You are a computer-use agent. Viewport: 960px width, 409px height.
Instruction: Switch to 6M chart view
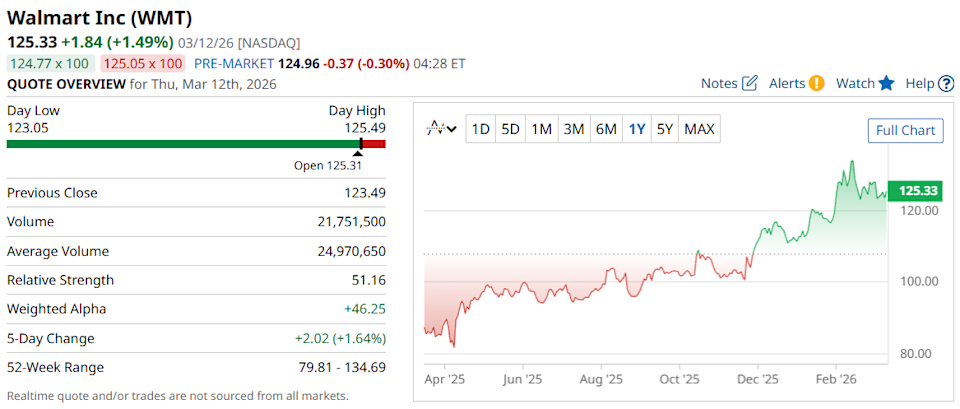click(x=605, y=128)
